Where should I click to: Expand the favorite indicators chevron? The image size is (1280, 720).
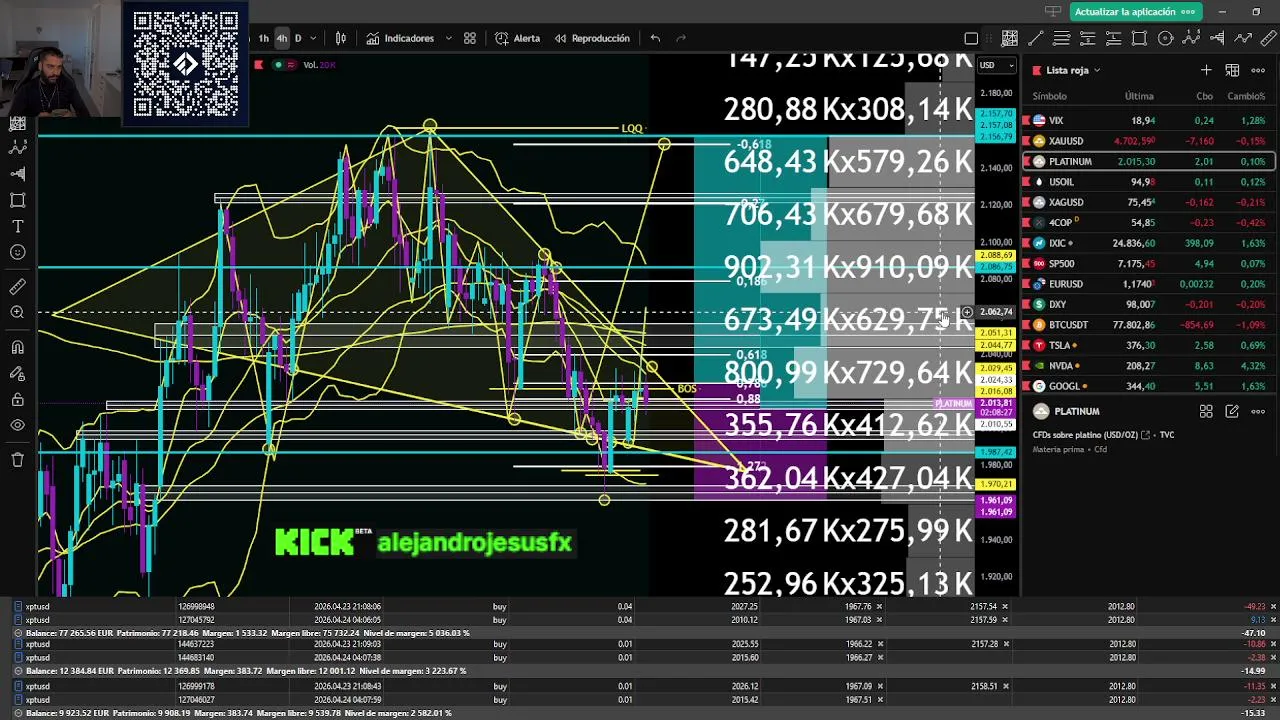tap(447, 38)
